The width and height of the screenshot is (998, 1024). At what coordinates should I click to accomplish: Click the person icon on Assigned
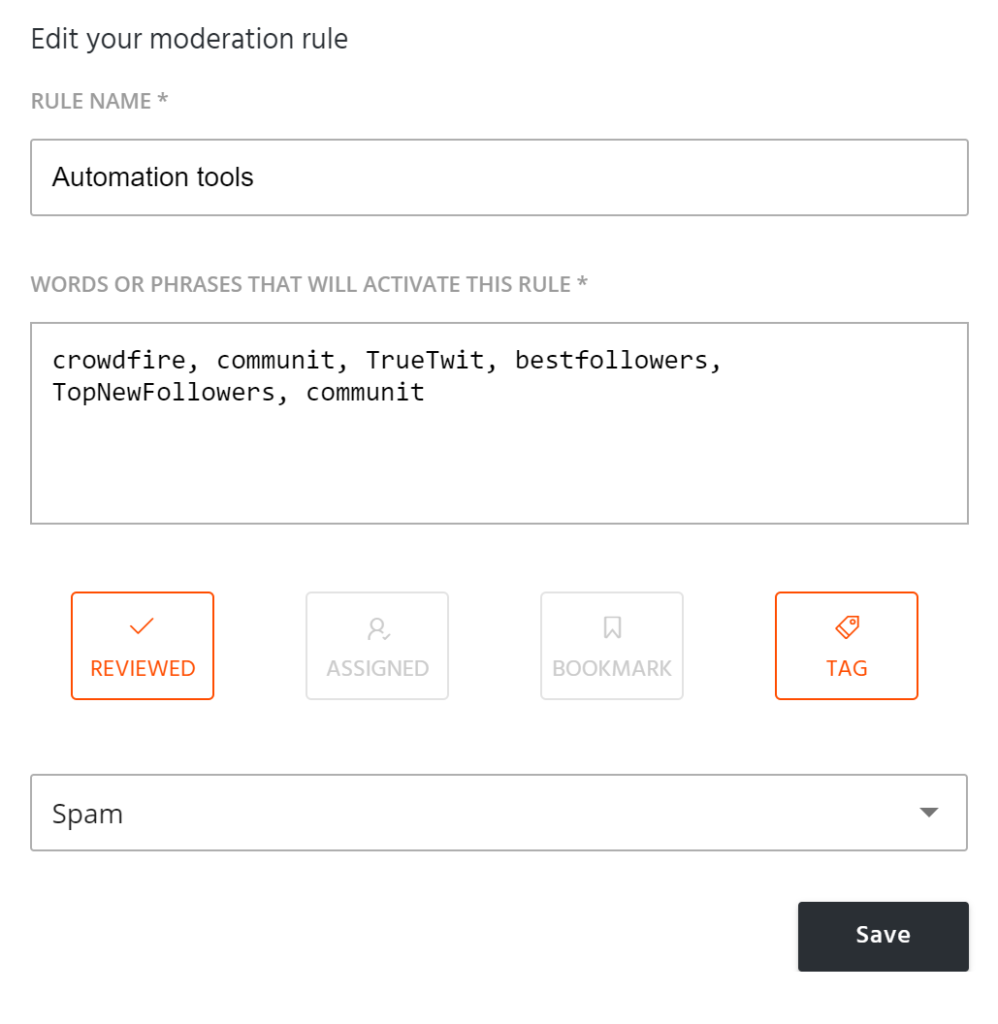(378, 629)
